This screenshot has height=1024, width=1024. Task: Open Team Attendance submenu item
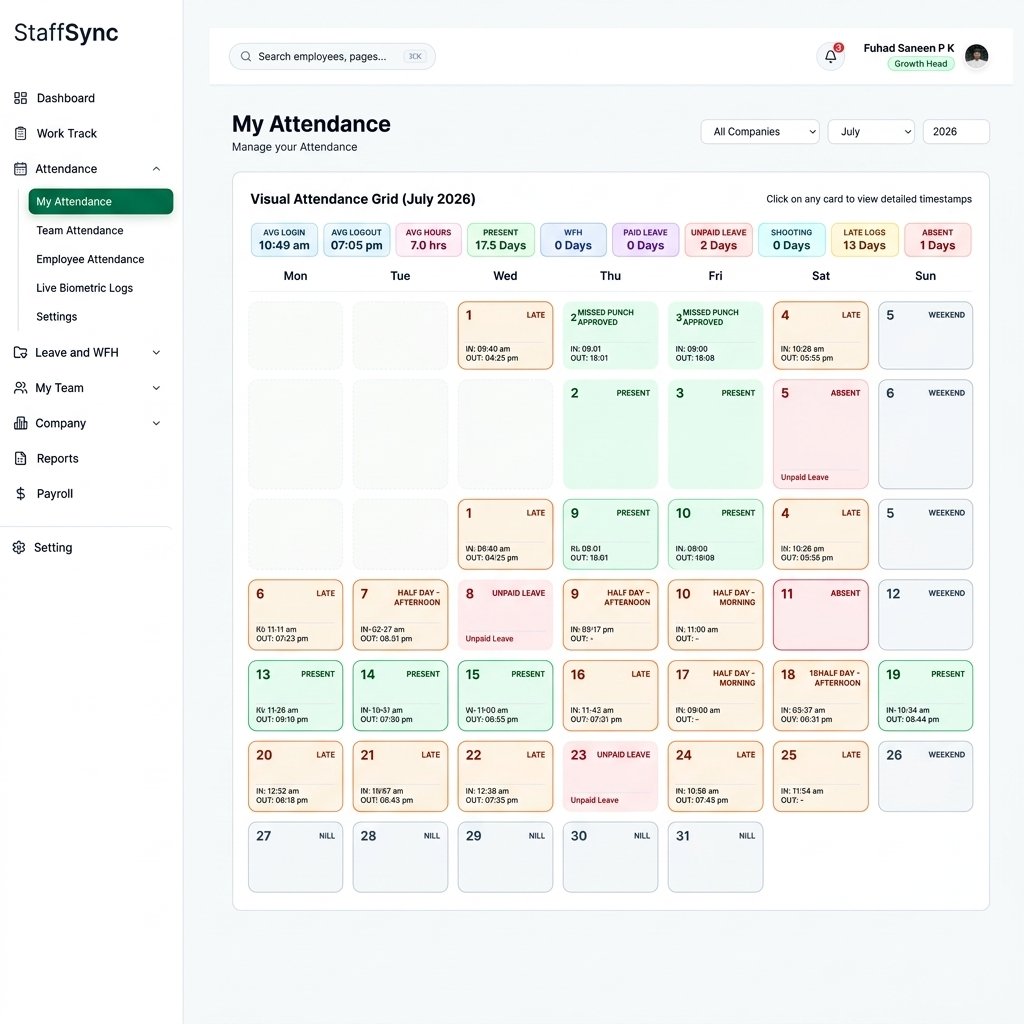click(x=80, y=231)
